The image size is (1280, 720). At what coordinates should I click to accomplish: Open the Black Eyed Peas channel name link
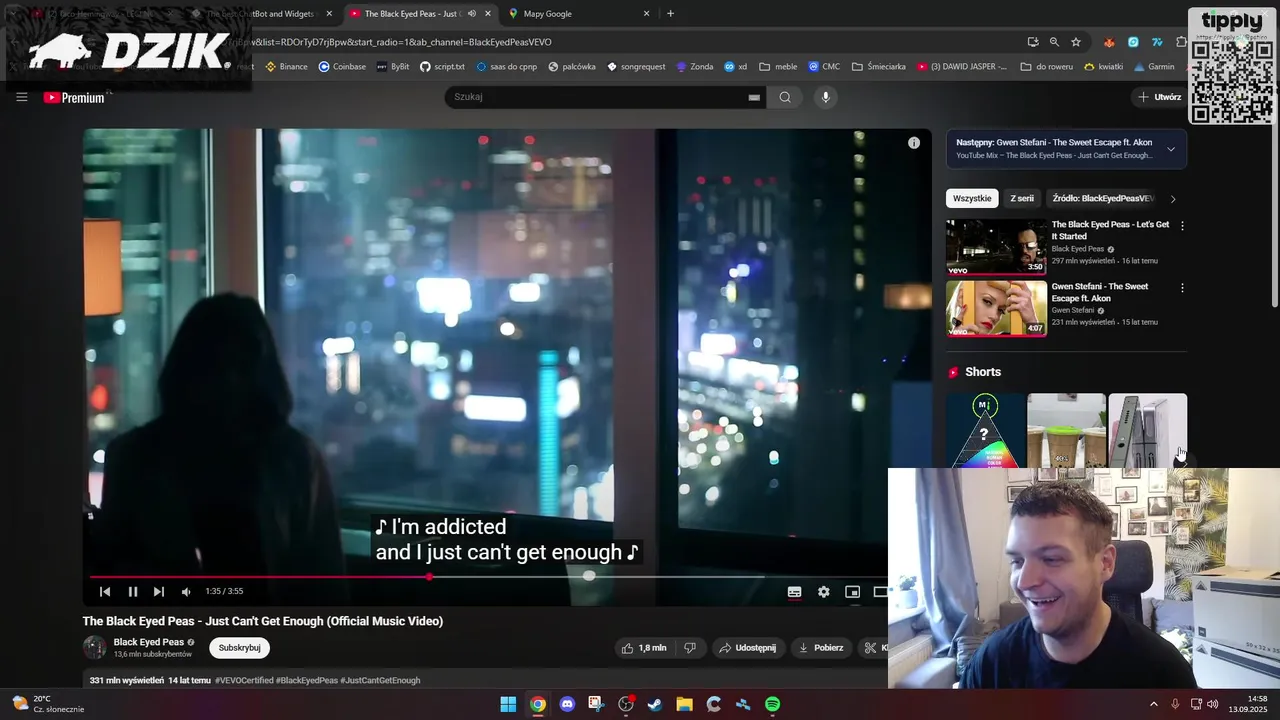coord(148,642)
